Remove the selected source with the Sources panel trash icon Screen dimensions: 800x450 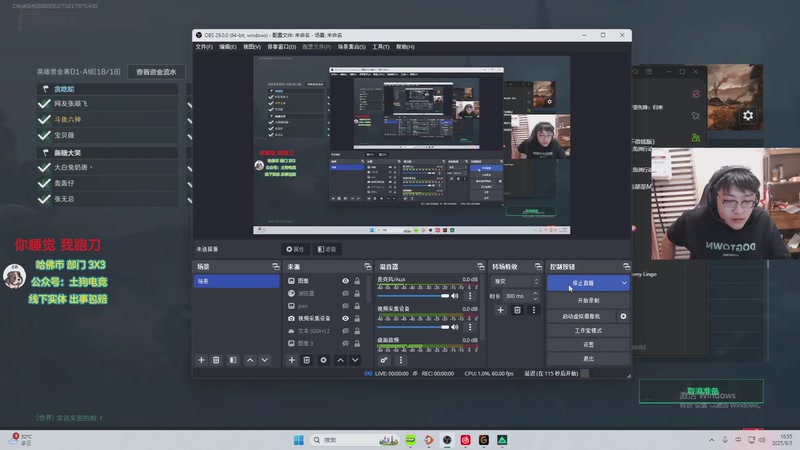306,360
